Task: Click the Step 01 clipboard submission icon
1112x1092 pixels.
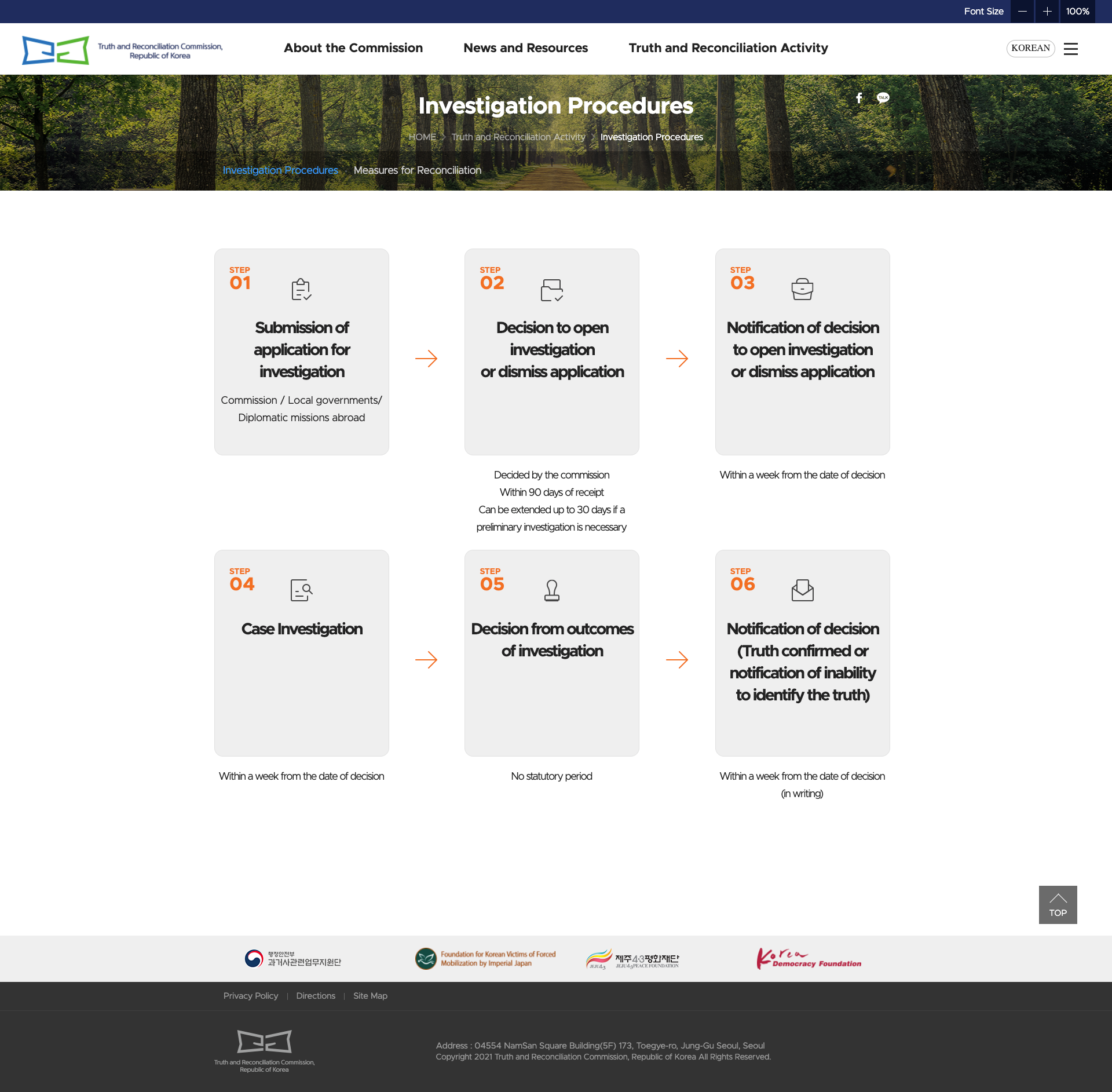Action: [x=301, y=290]
